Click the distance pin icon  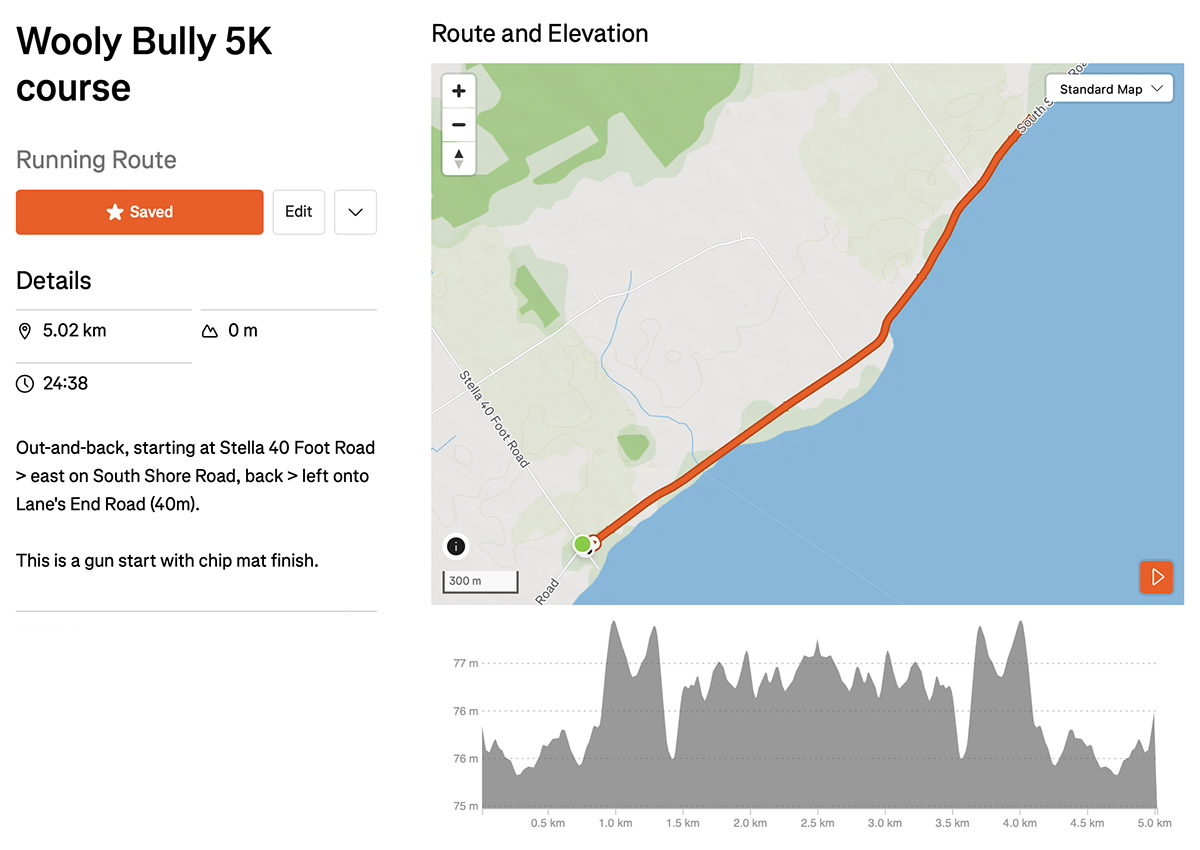point(25,331)
